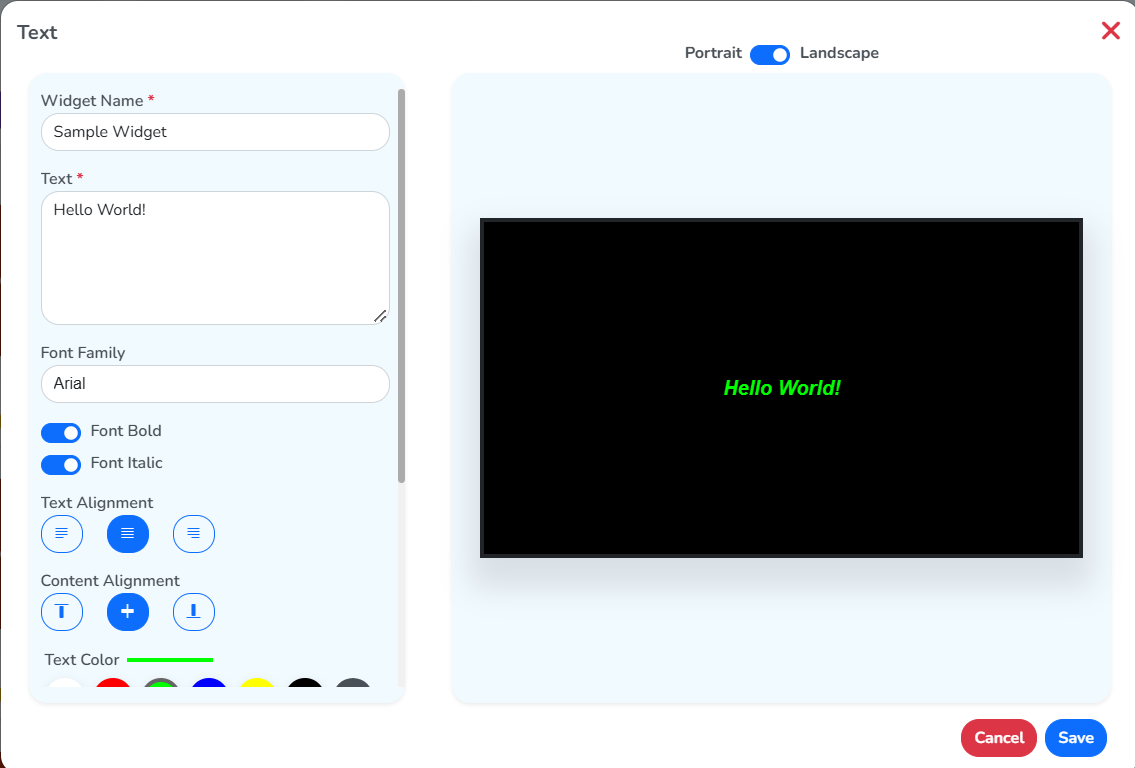This screenshot has height=768, width=1135.
Task: Toggle Portrait/Landscape orientation switch
Action: 769,54
